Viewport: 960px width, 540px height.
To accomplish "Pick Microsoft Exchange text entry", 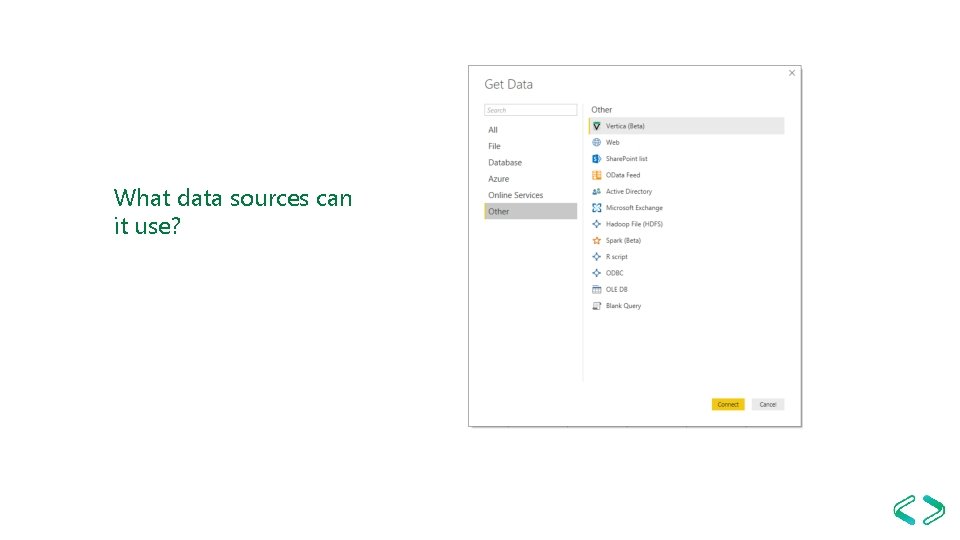I will 634,208.
